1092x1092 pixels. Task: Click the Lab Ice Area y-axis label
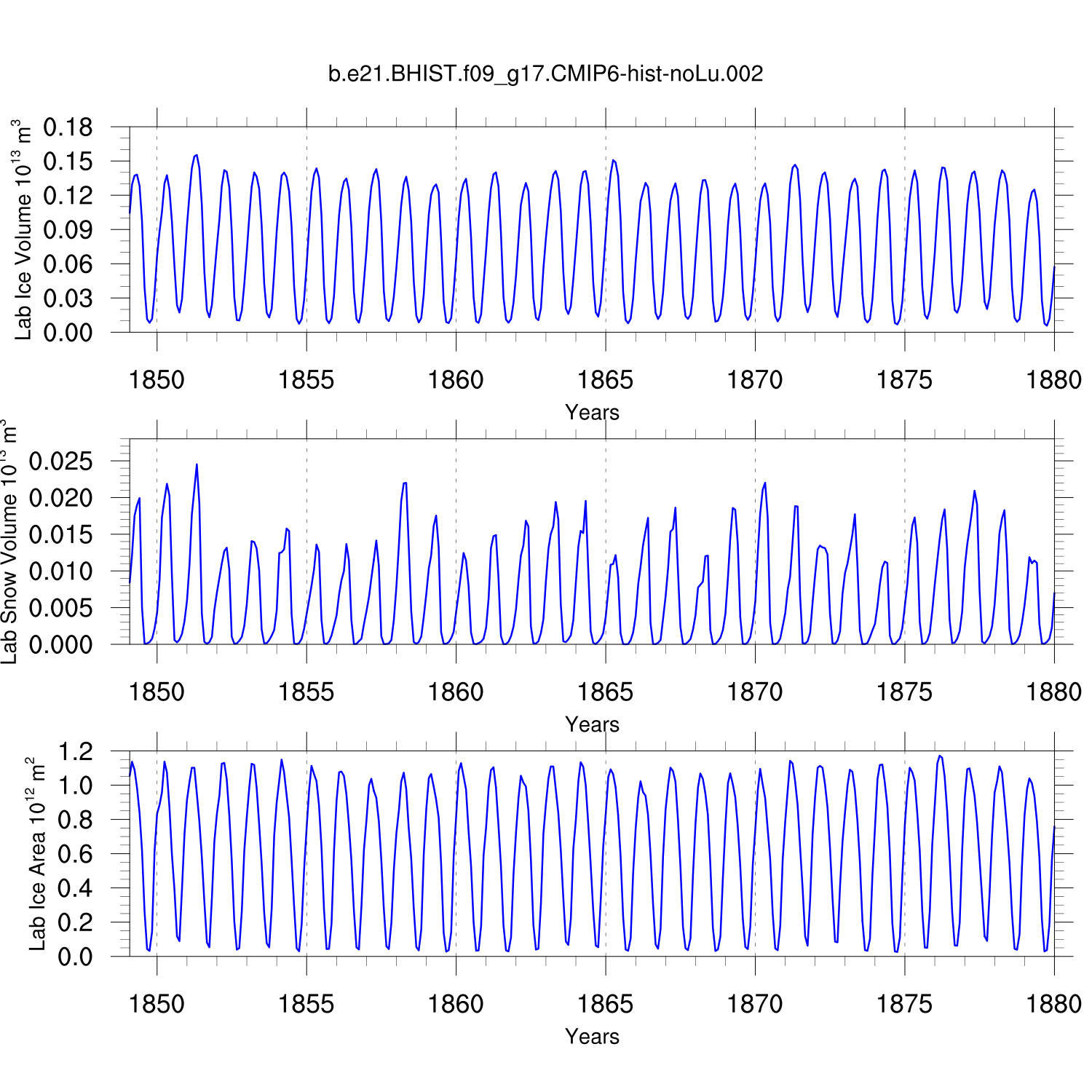tap(36, 854)
